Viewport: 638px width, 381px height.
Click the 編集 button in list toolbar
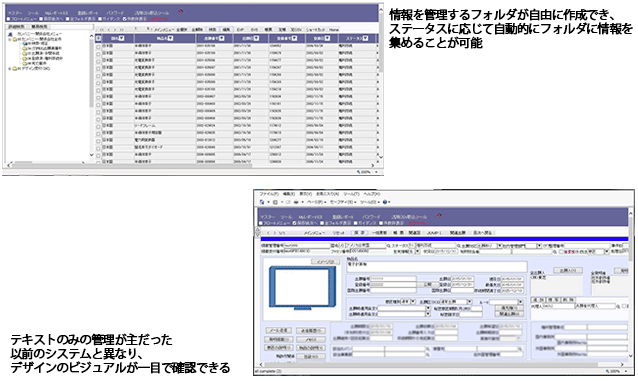coord(226,30)
